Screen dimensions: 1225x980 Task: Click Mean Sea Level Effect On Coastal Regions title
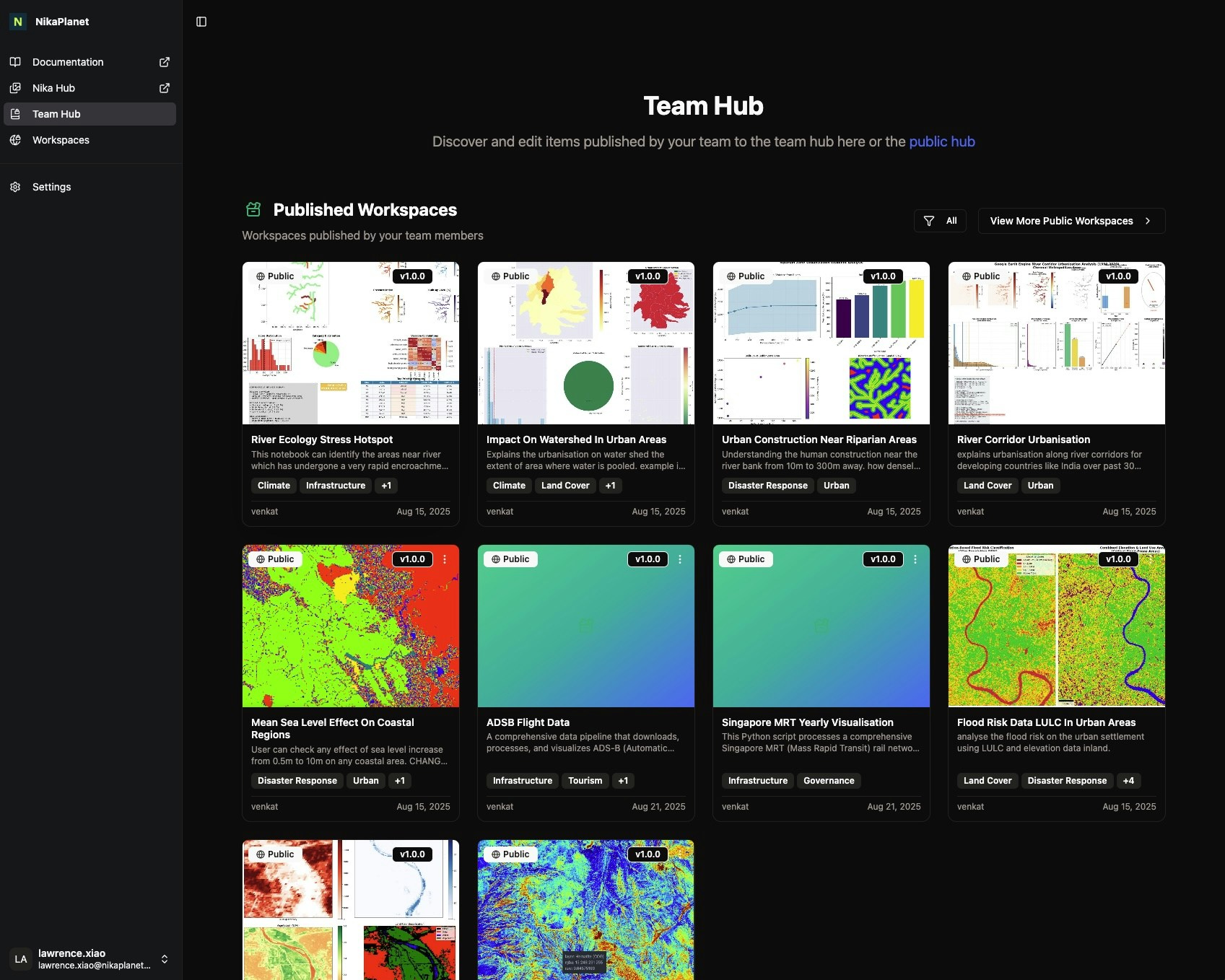coord(333,729)
